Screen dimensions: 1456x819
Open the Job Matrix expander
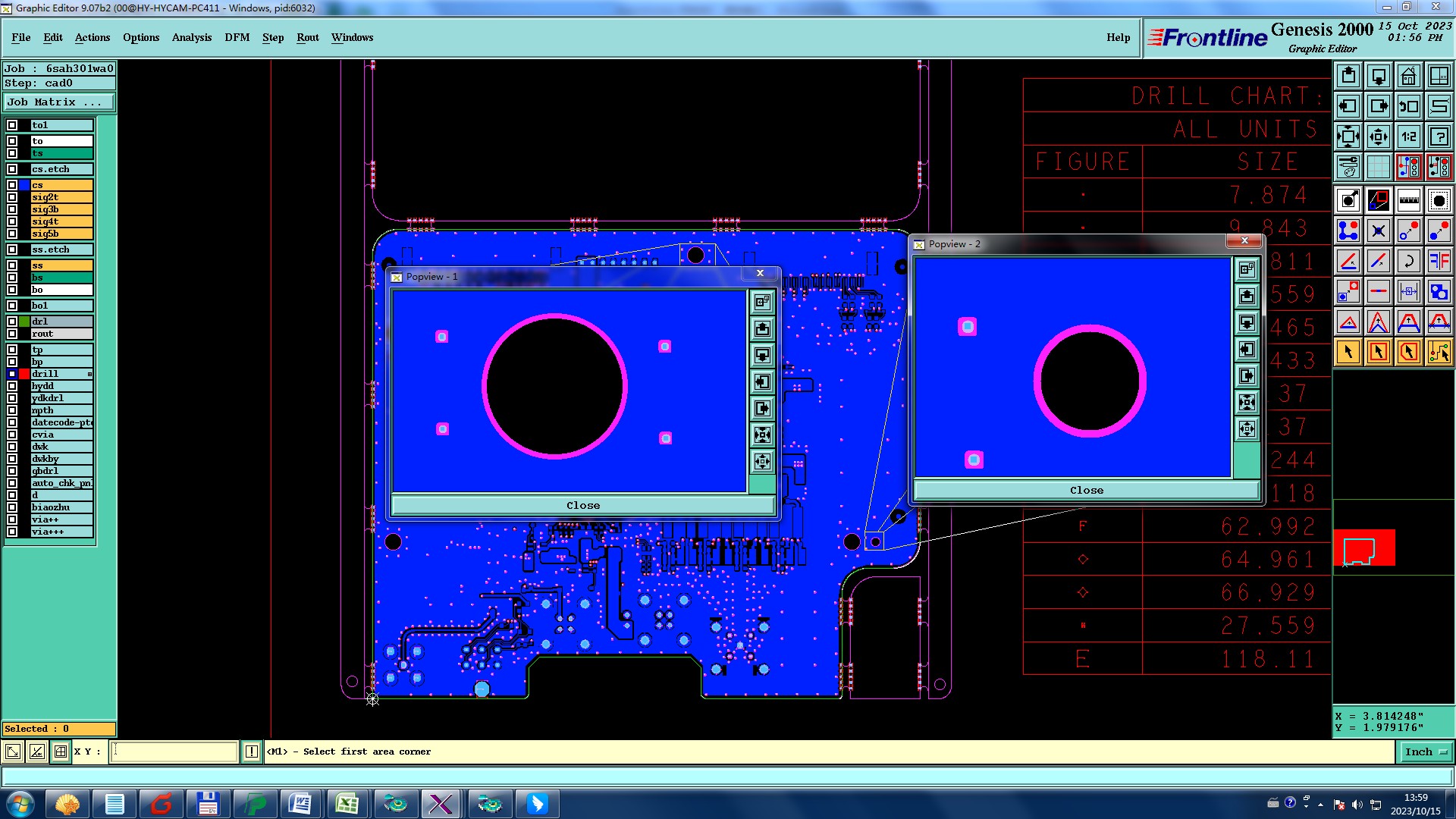(x=59, y=102)
